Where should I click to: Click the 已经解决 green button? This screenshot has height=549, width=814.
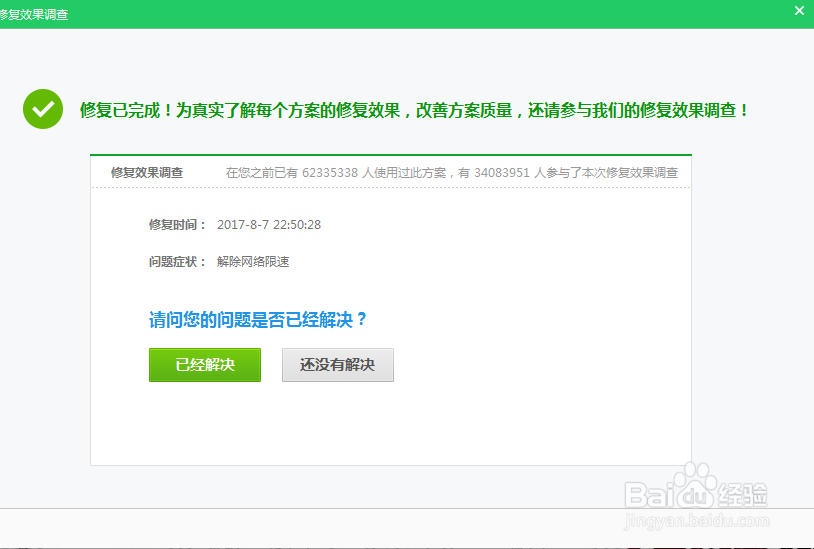(x=205, y=365)
